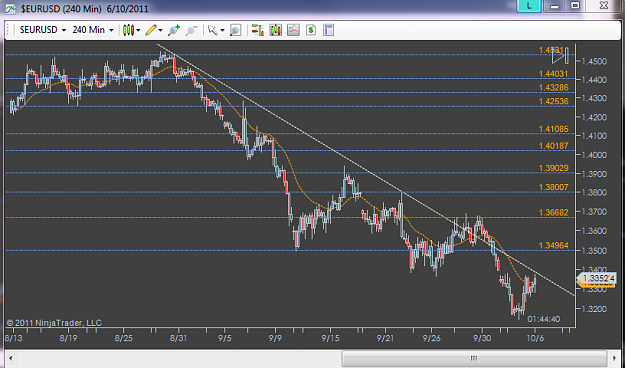Viewport: 625px width, 368px height.
Task: Open the data series candles icon
Action: 275,30
